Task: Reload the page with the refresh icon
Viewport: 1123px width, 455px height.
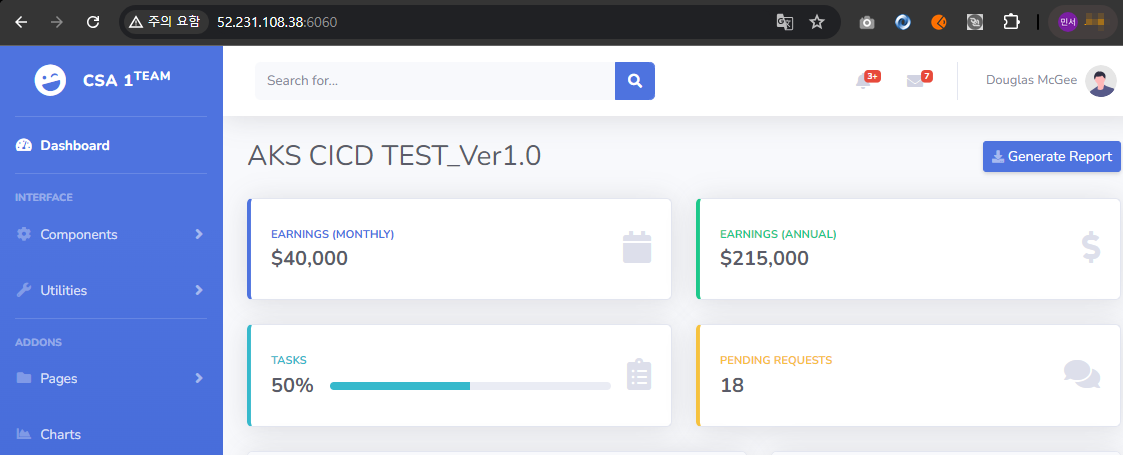Action: tap(92, 22)
